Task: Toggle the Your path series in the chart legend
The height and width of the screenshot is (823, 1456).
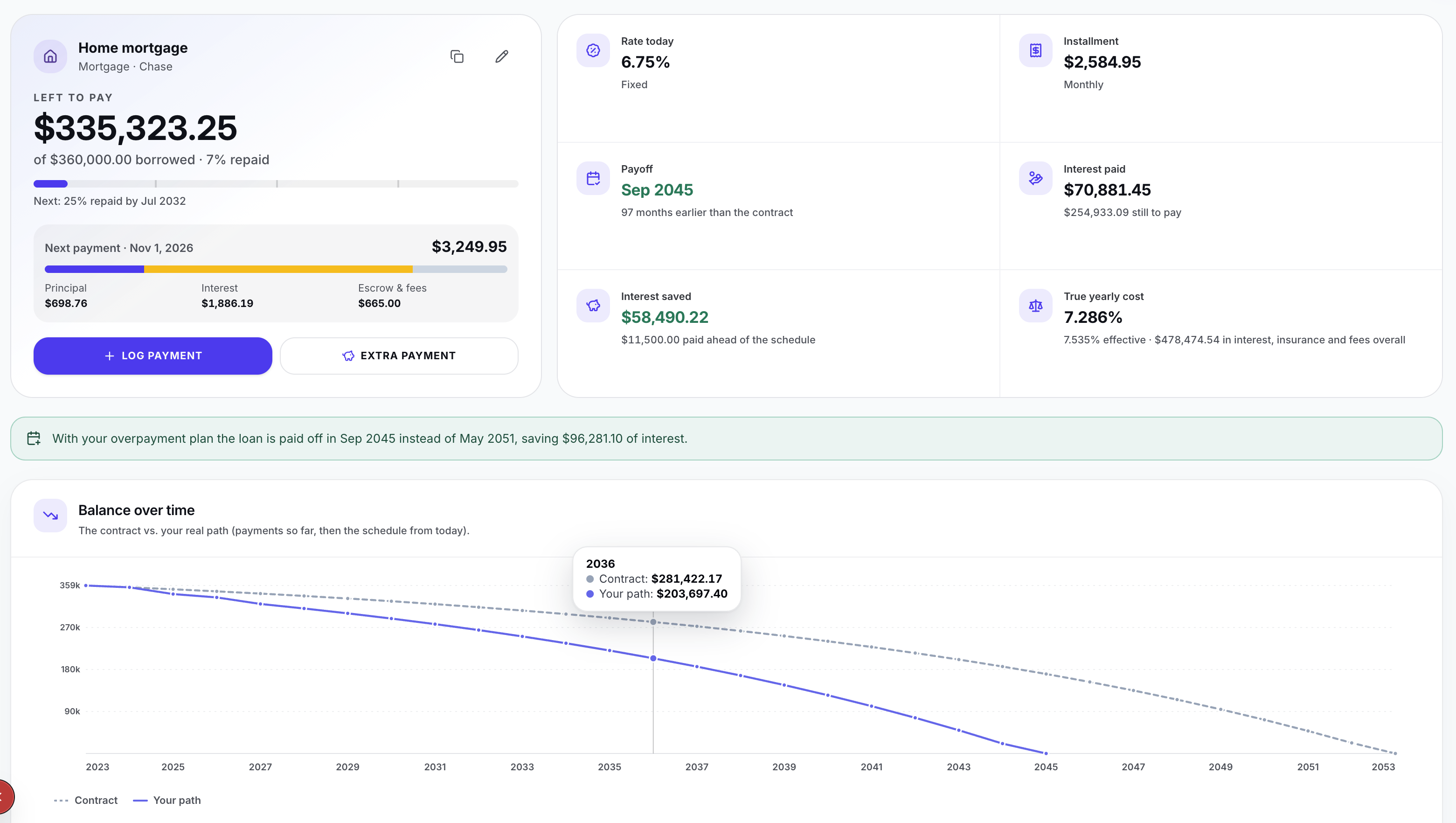Action: (x=167, y=801)
